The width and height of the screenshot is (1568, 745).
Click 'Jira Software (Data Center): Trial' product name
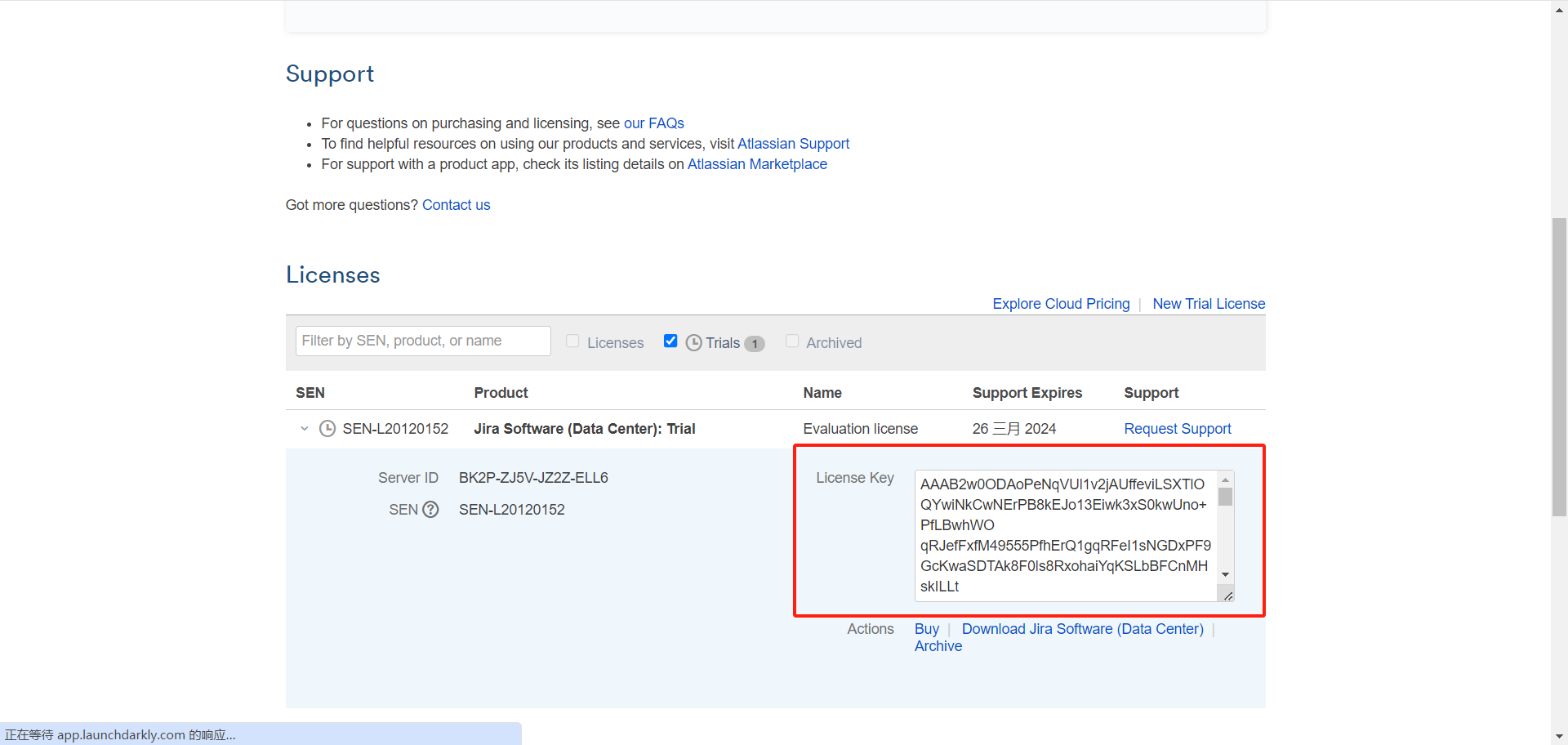[x=585, y=429]
